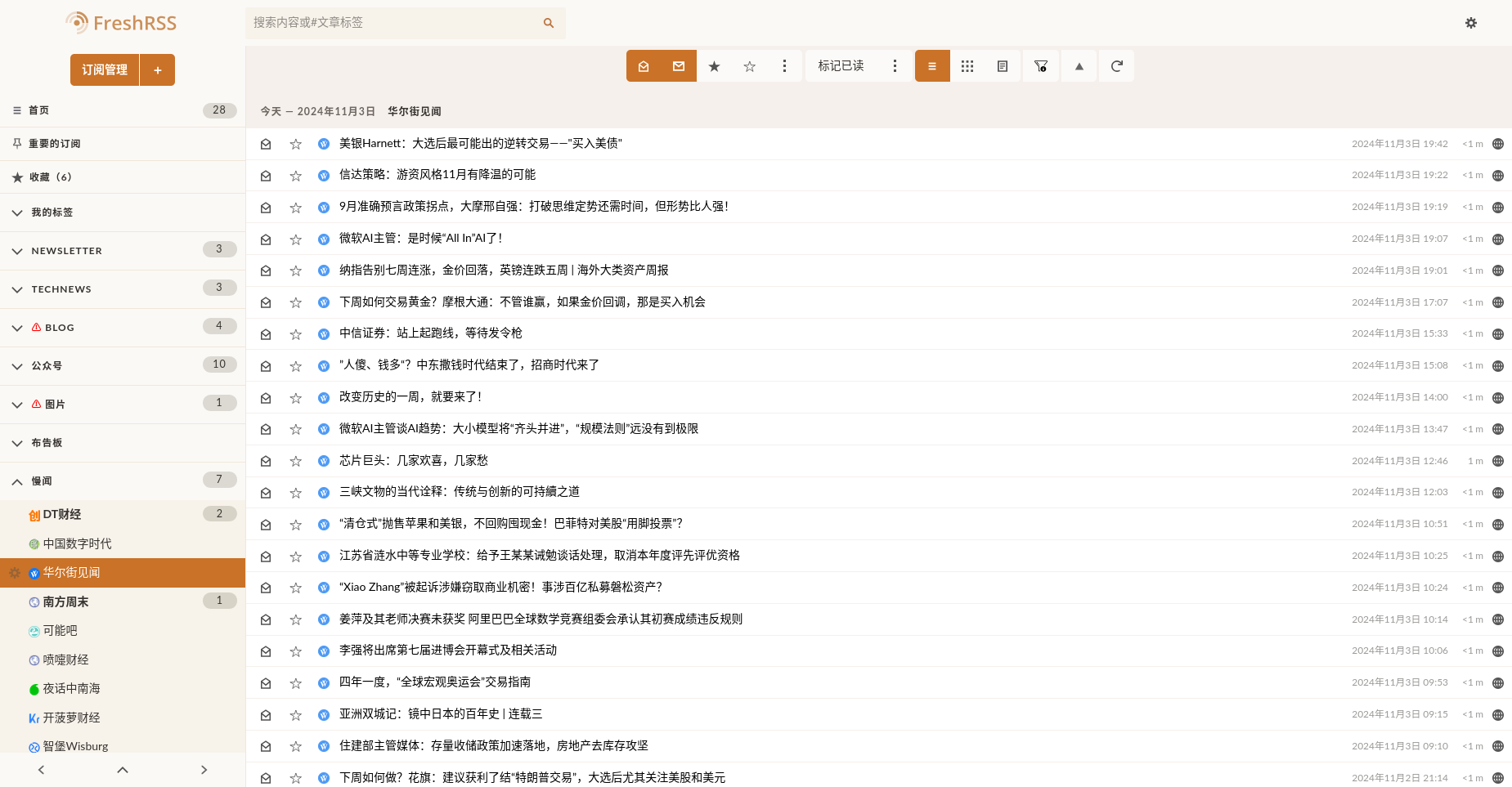Open the website globe icon for 美银Harnett article

click(1497, 144)
